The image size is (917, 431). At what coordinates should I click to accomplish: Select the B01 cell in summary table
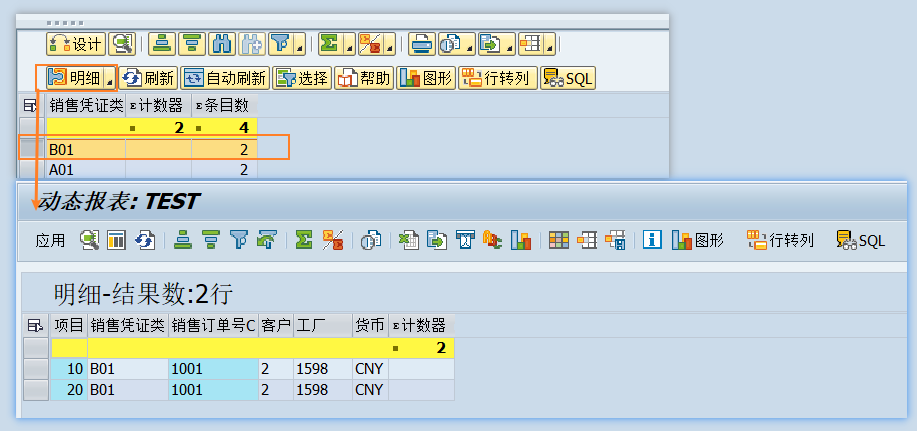(86, 150)
